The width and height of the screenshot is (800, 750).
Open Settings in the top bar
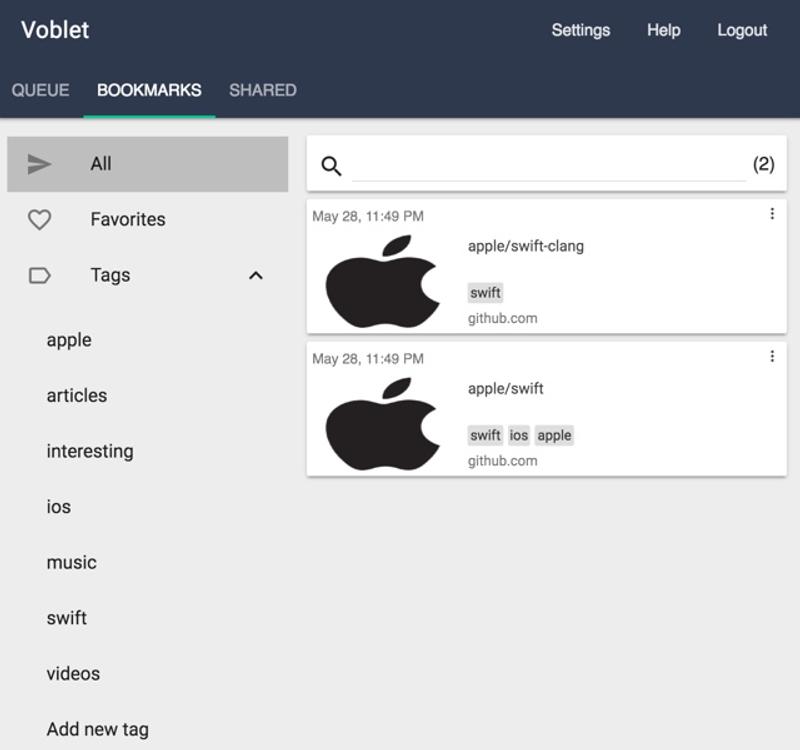point(580,30)
